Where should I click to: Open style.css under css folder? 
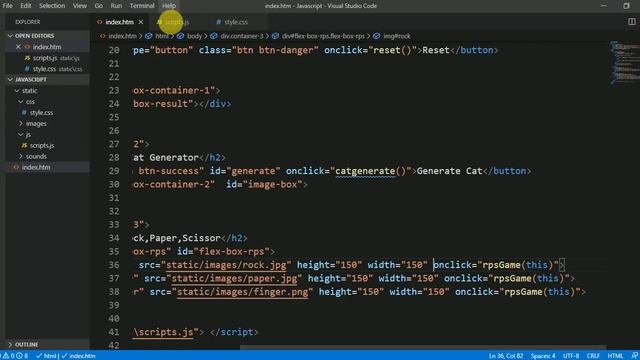(41, 113)
